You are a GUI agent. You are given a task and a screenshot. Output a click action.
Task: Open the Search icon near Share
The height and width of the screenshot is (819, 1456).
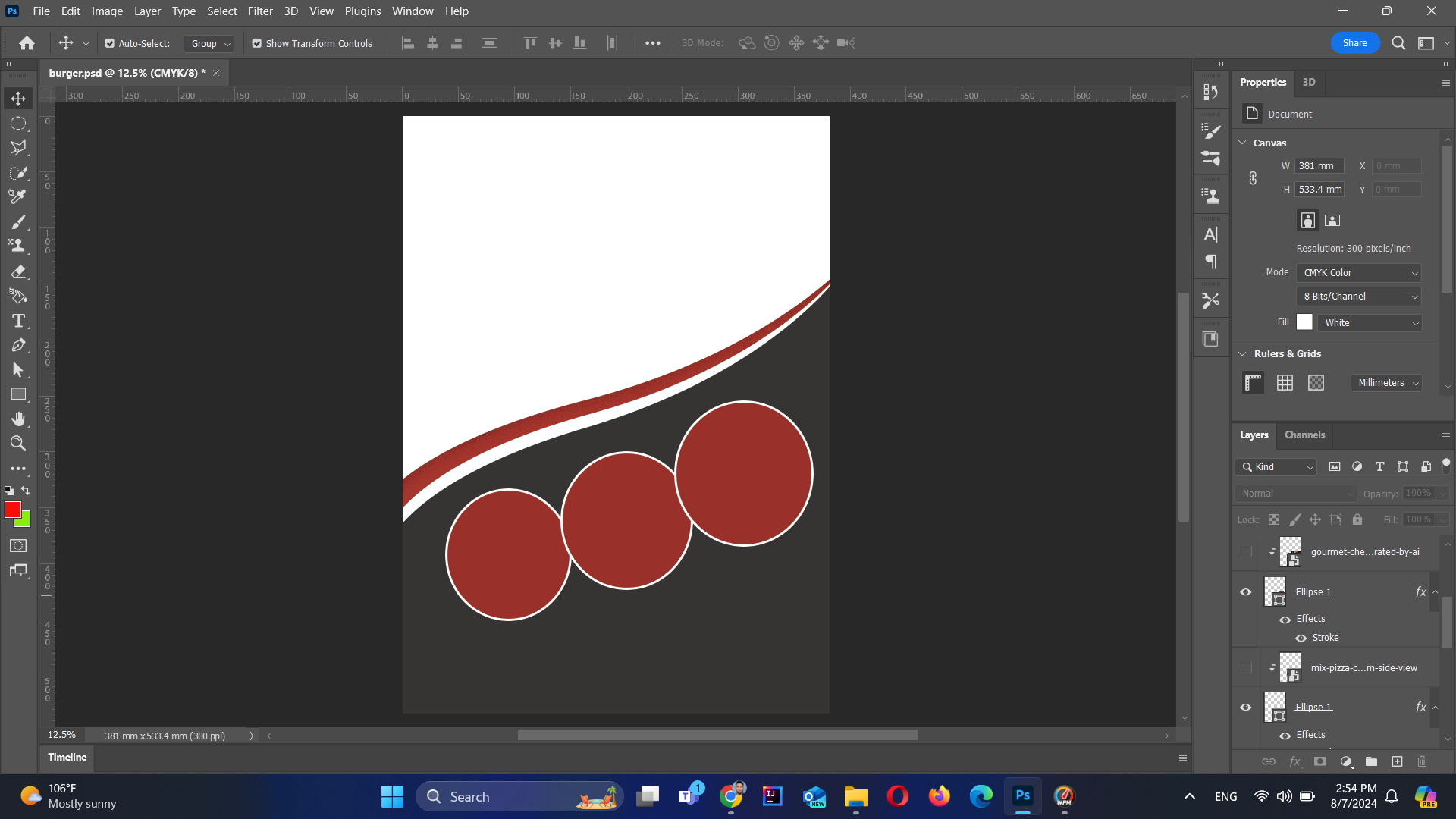1398,43
